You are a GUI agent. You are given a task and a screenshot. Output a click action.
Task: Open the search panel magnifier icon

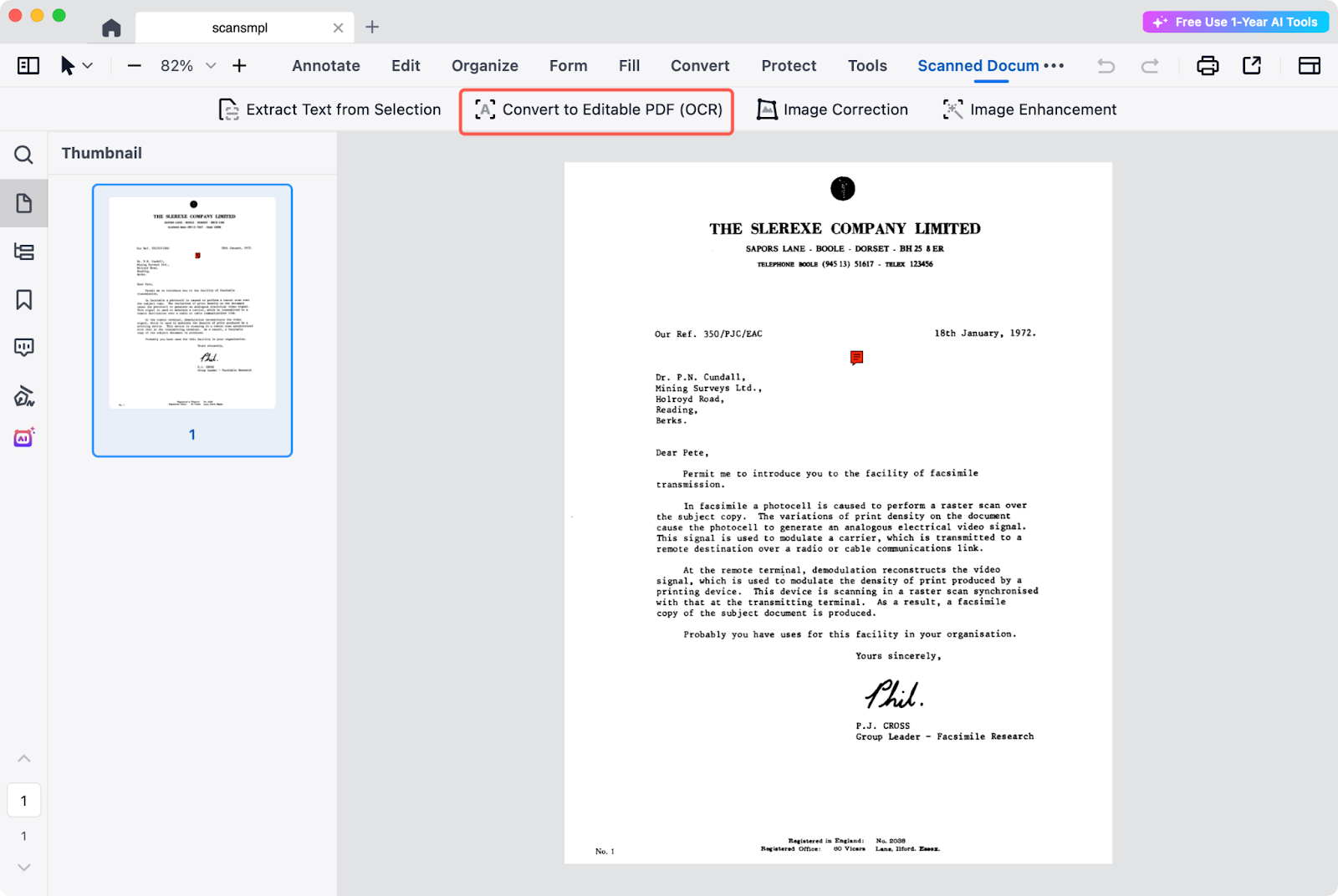pyautogui.click(x=23, y=155)
